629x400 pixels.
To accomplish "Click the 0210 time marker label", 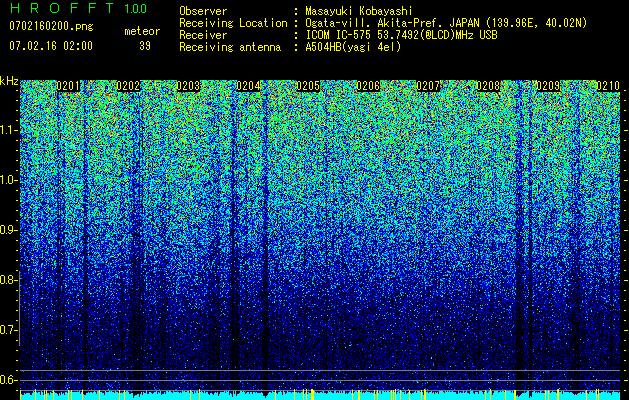I will coord(608,86).
